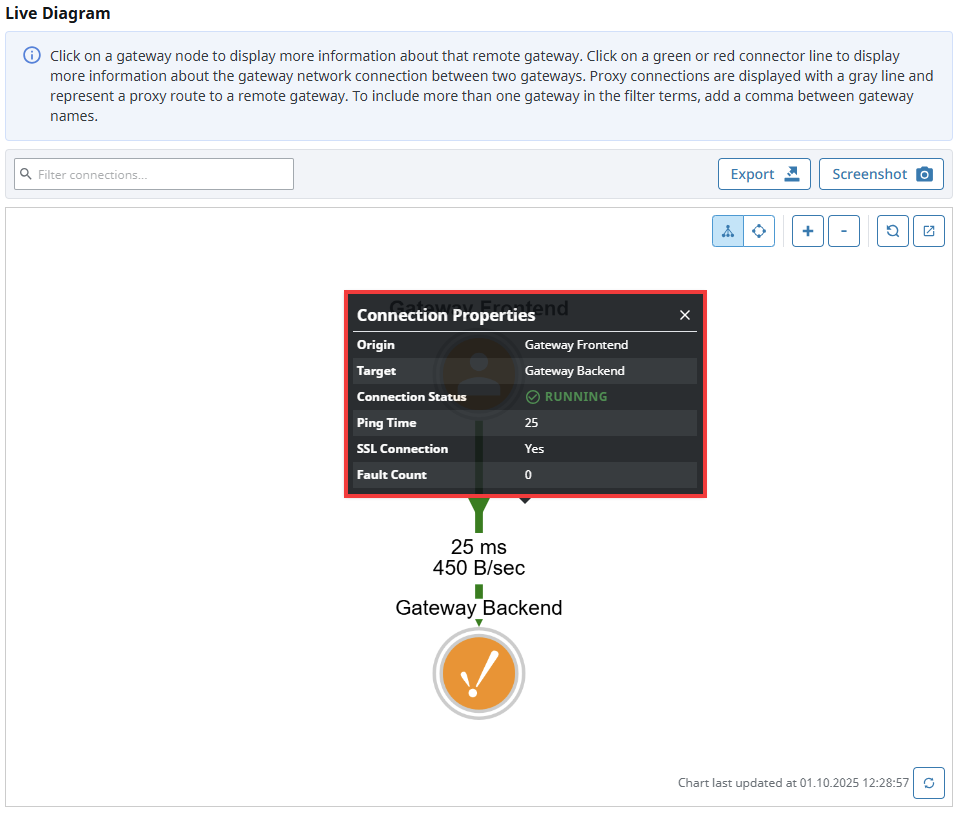
Task: Switch to the force-directed layout icon
Action: [759, 231]
